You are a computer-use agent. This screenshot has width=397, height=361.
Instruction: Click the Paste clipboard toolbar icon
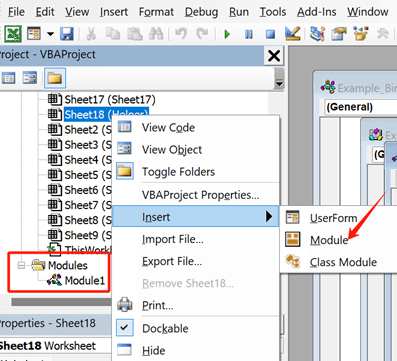(135, 34)
